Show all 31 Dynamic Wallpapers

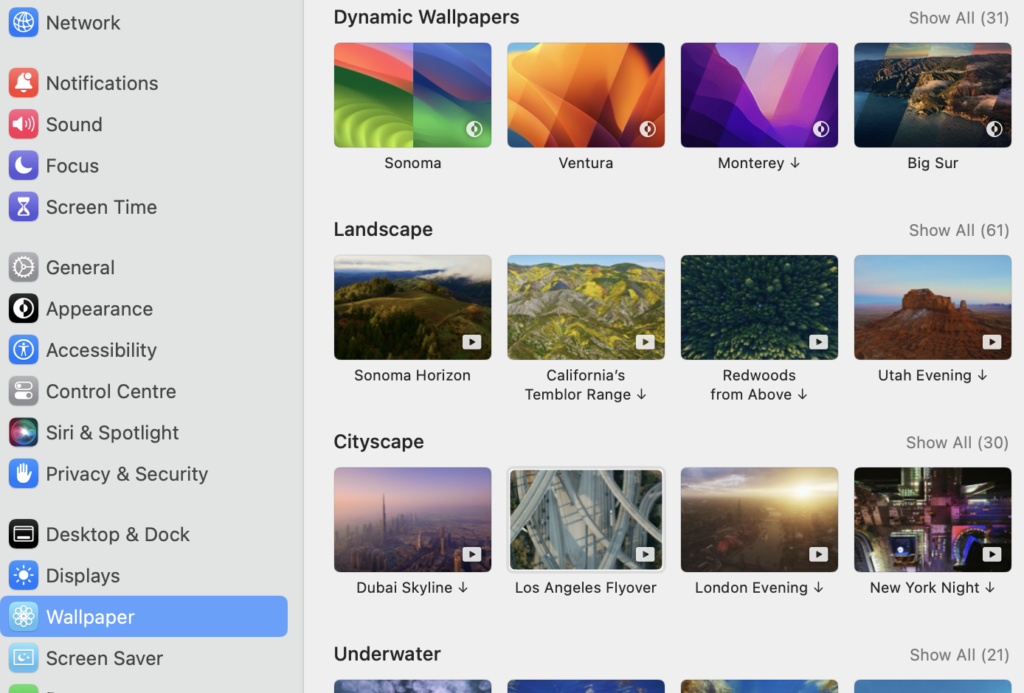(x=958, y=18)
